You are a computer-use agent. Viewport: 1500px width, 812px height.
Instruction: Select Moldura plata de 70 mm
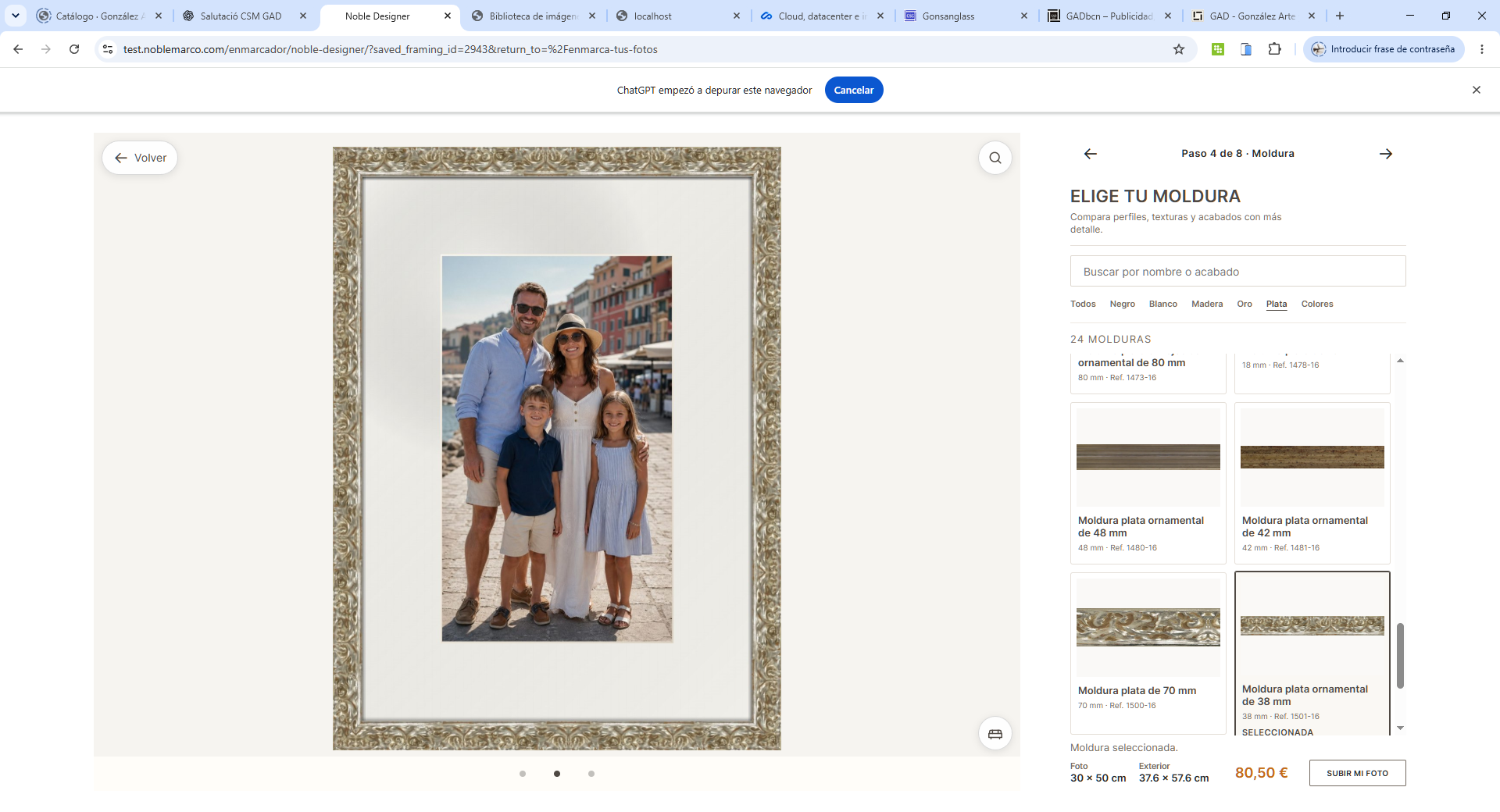point(1148,653)
